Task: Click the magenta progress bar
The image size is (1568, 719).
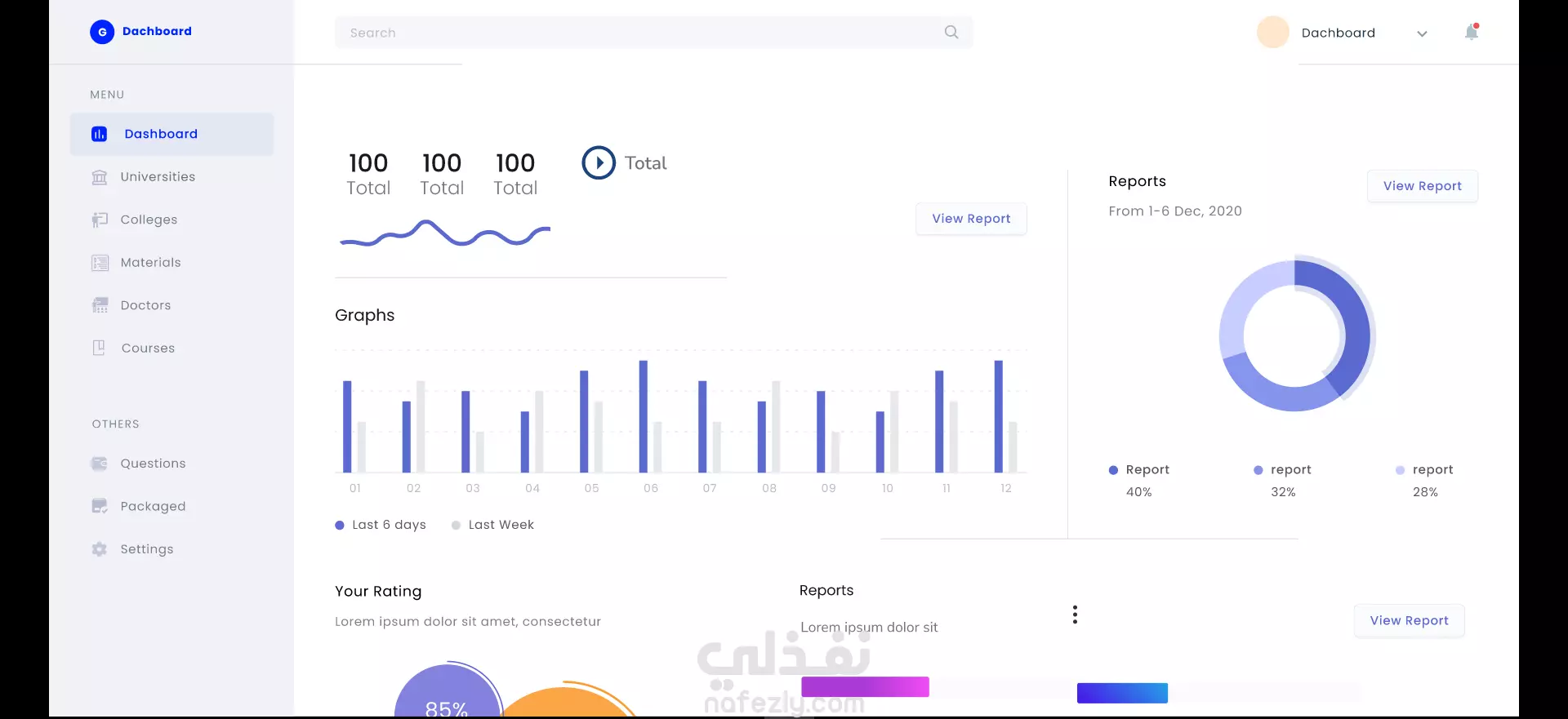Action: pos(865,686)
